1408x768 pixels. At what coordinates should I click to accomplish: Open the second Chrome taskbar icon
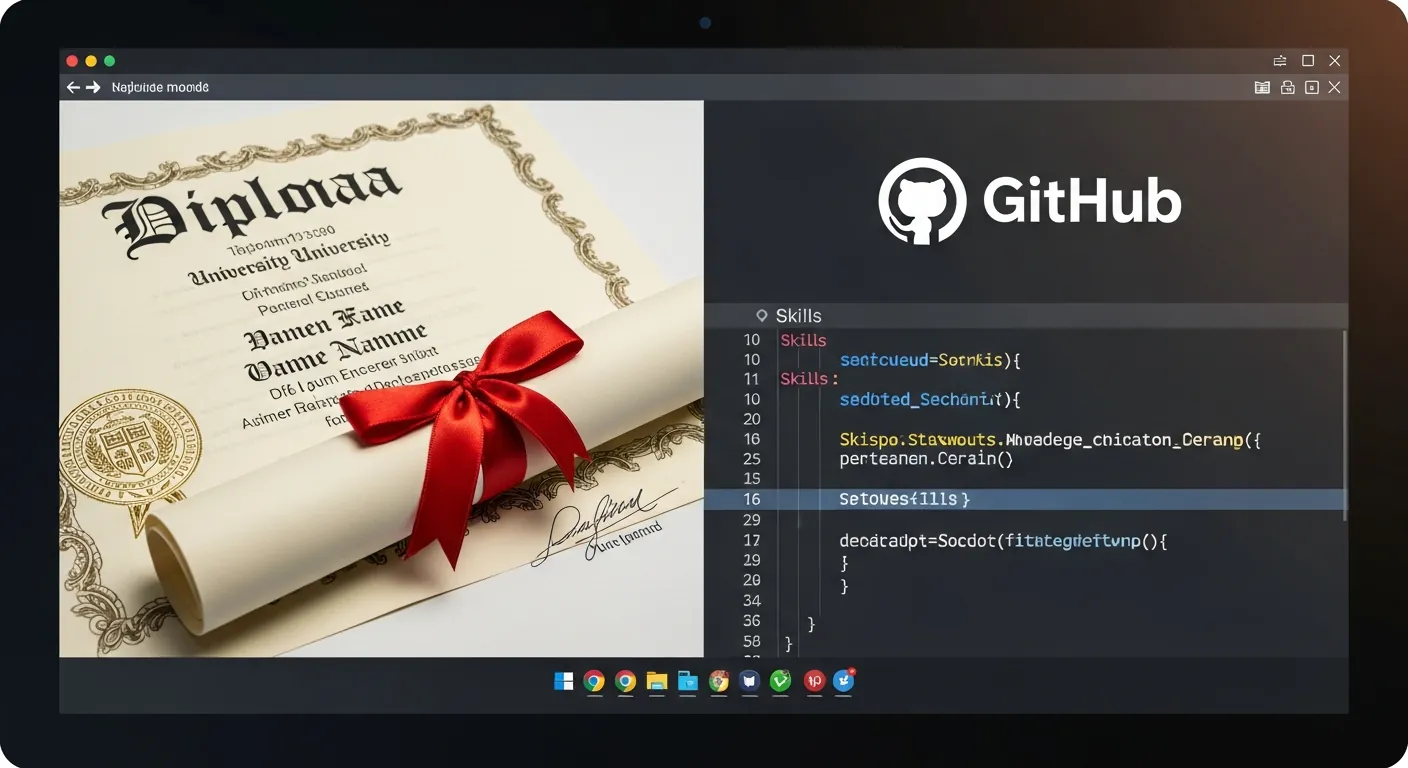click(x=625, y=681)
